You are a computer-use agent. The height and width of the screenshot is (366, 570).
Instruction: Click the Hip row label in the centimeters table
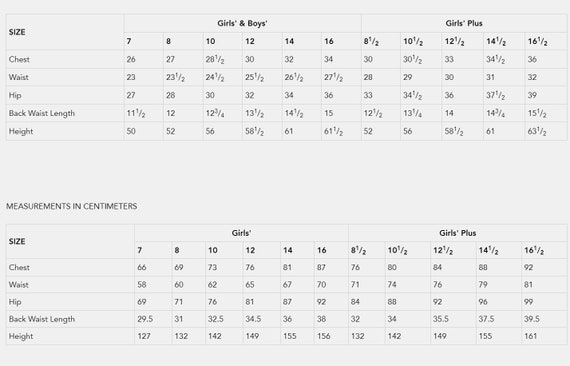pos(15,302)
